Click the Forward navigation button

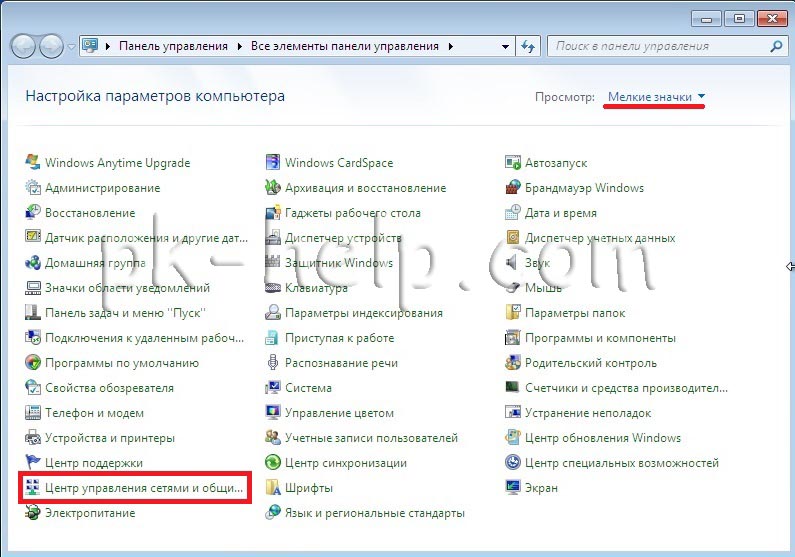52,47
